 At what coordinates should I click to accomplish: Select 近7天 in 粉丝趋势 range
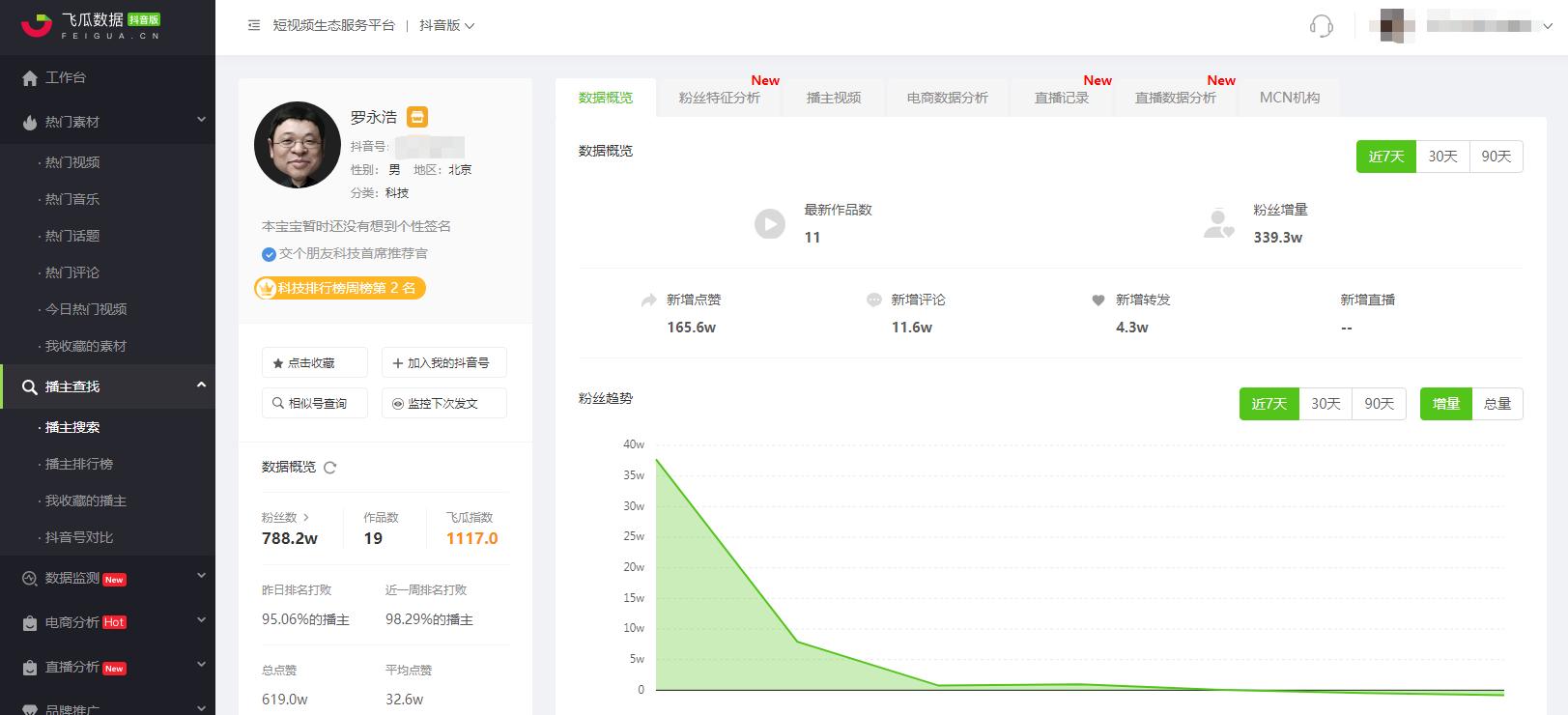(1269, 404)
